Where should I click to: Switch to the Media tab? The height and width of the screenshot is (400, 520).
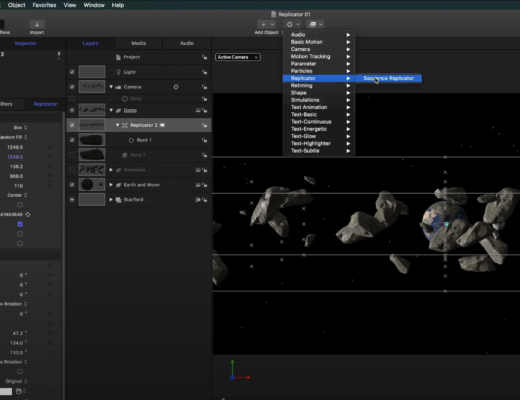(139, 43)
